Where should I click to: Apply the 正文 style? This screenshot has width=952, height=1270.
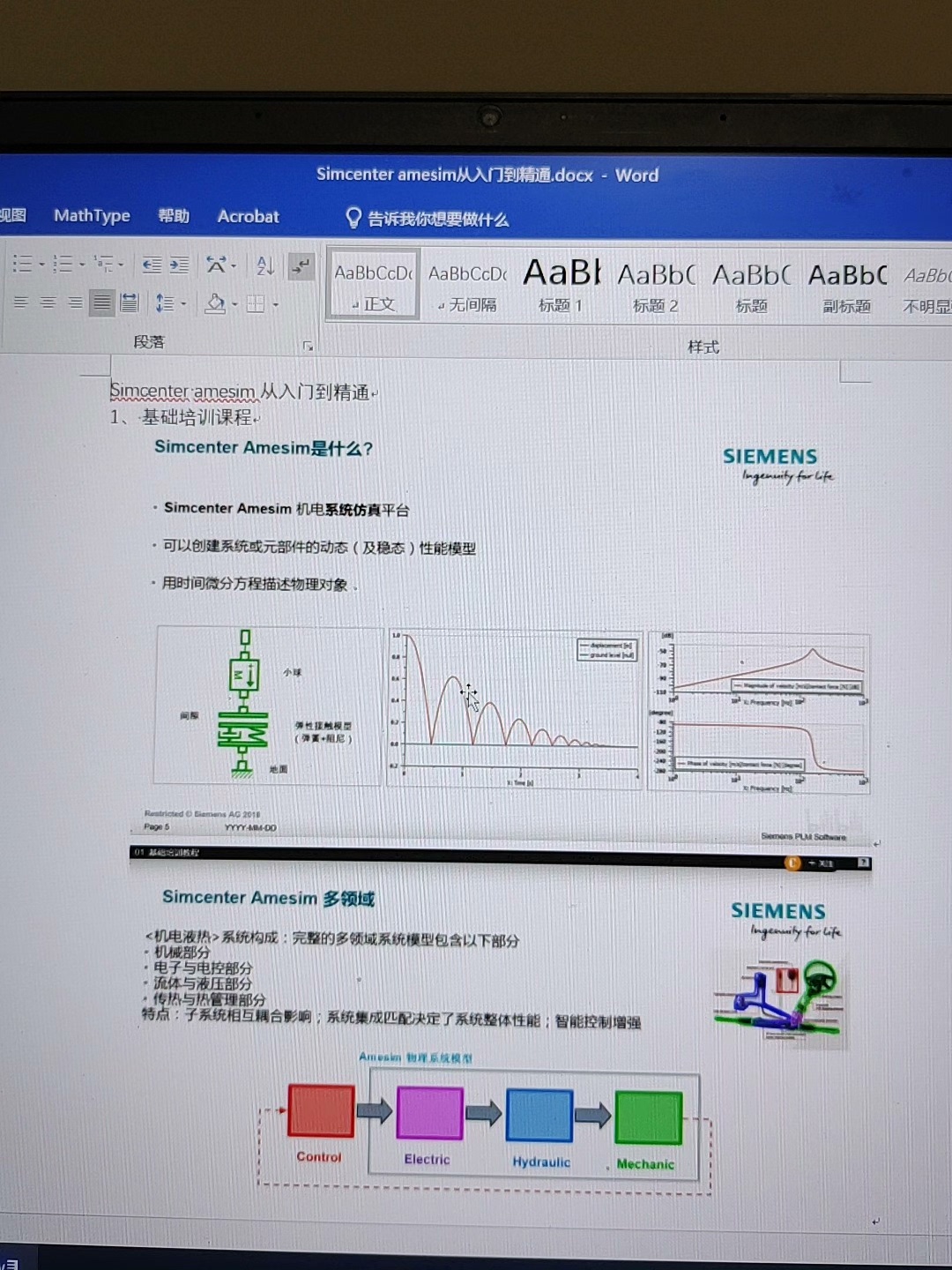coord(373,284)
